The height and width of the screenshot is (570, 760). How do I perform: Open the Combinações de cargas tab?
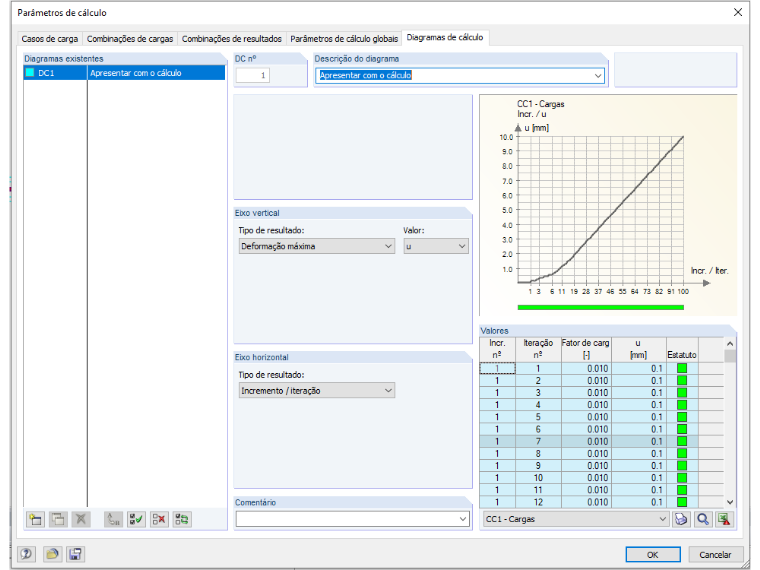tap(130, 39)
